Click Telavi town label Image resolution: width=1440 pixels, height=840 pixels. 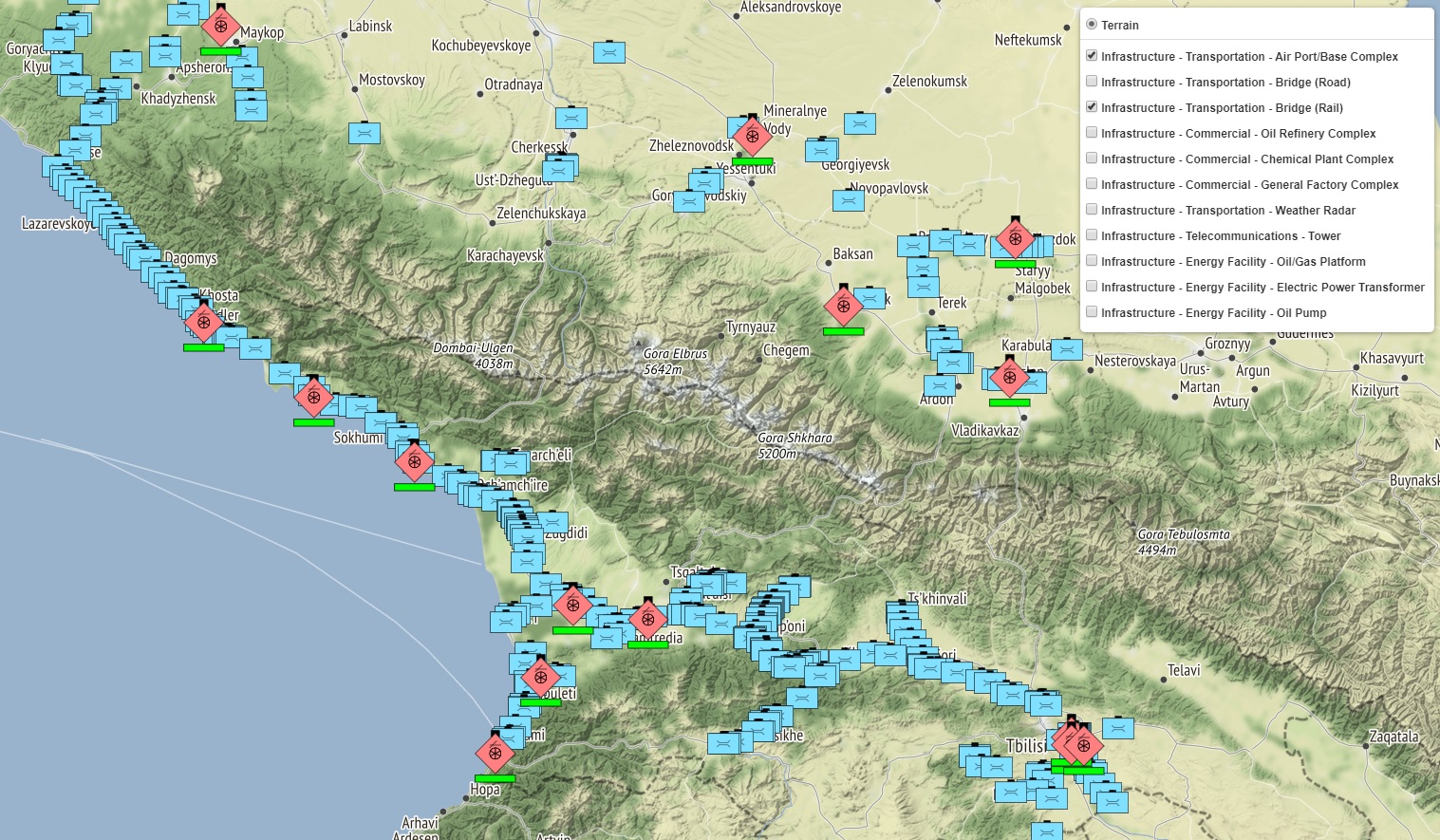point(1184,670)
